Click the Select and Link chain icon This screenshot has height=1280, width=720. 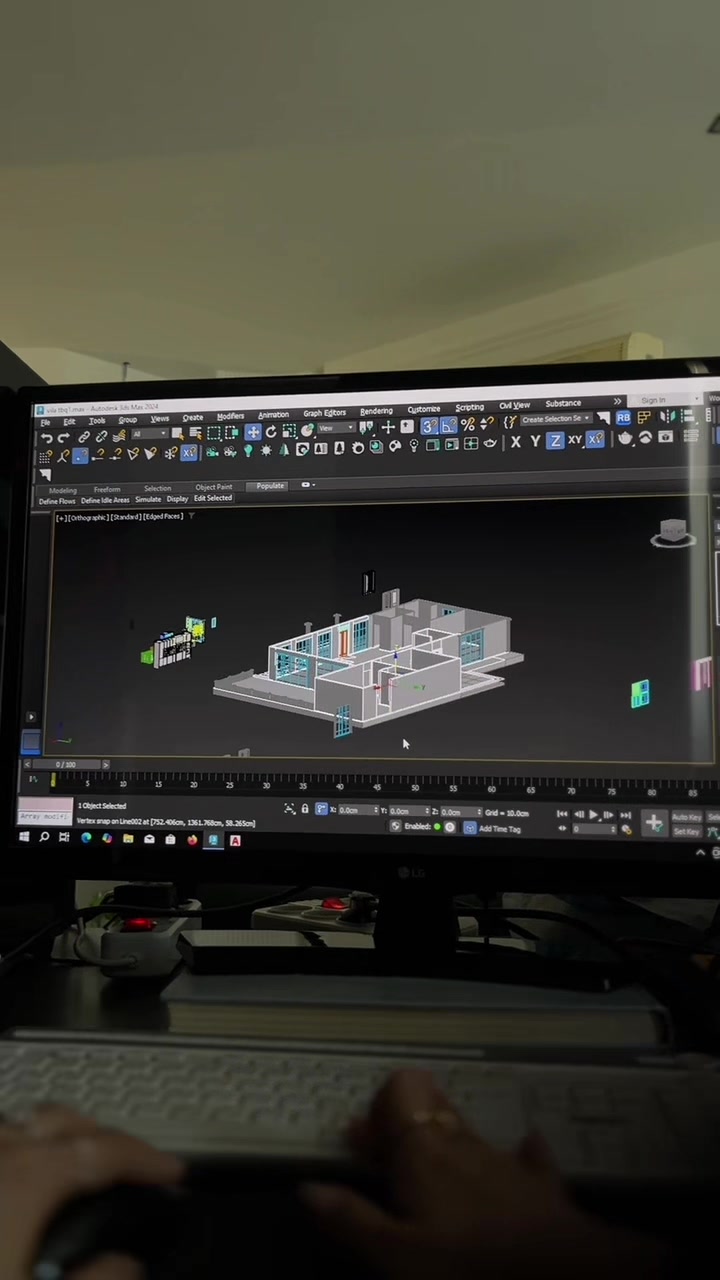click(84, 437)
